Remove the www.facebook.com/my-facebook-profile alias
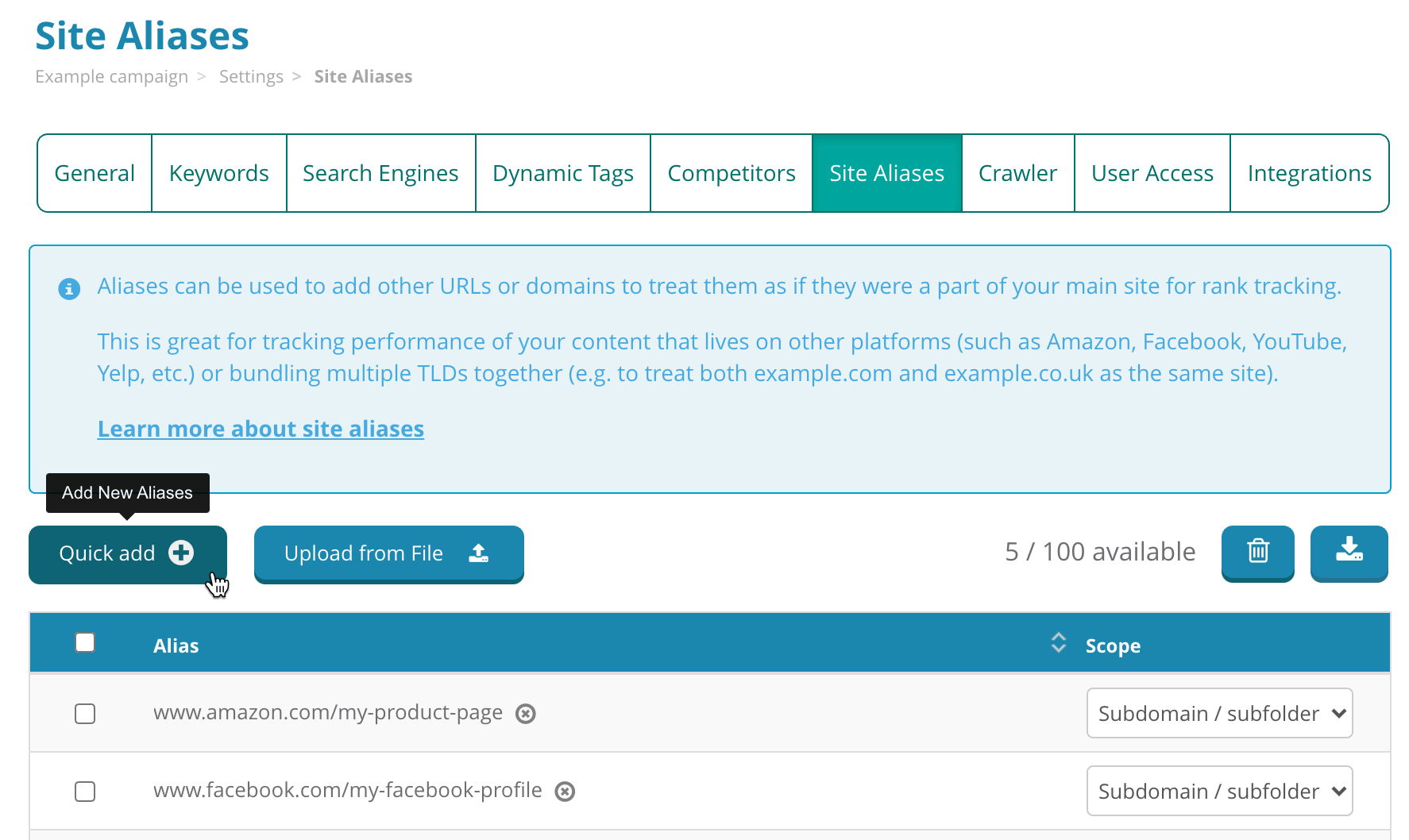1409x840 pixels. [565, 791]
